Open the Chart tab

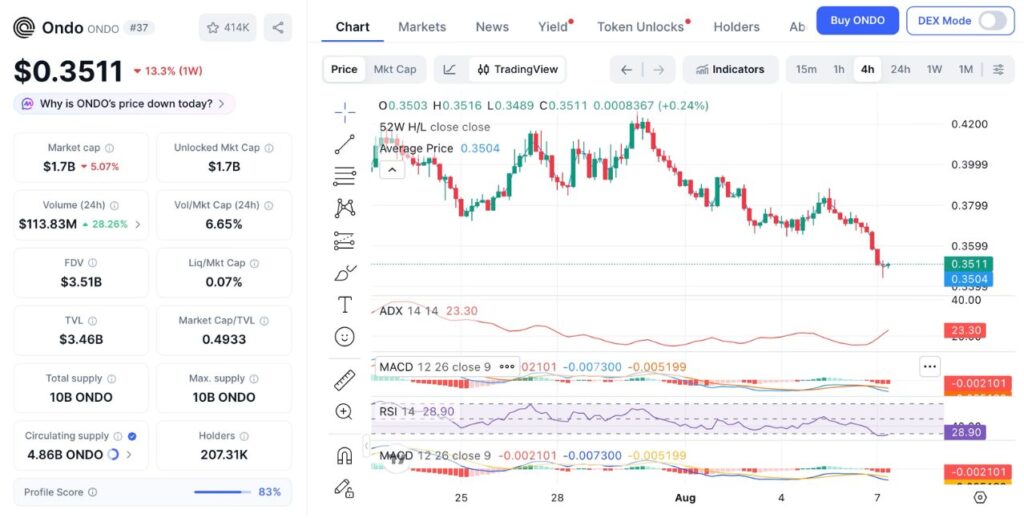tap(352, 27)
